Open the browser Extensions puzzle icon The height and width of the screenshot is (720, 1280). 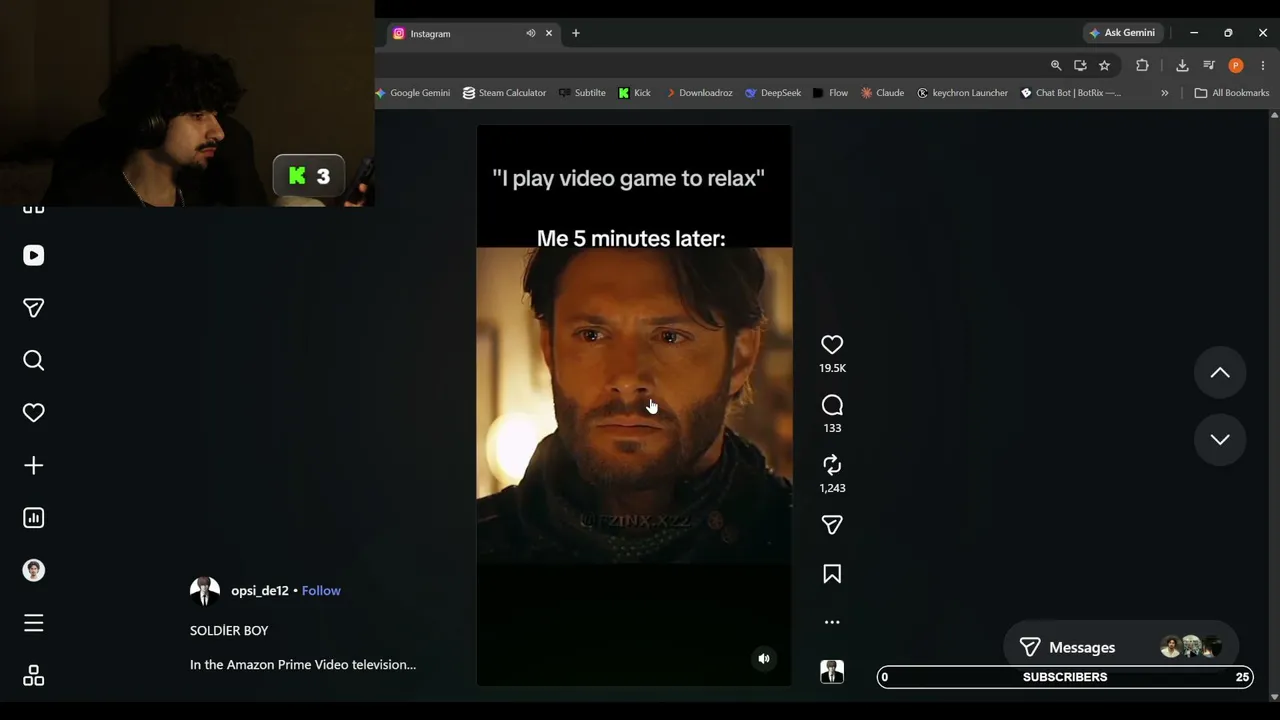(x=1142, y=66)
